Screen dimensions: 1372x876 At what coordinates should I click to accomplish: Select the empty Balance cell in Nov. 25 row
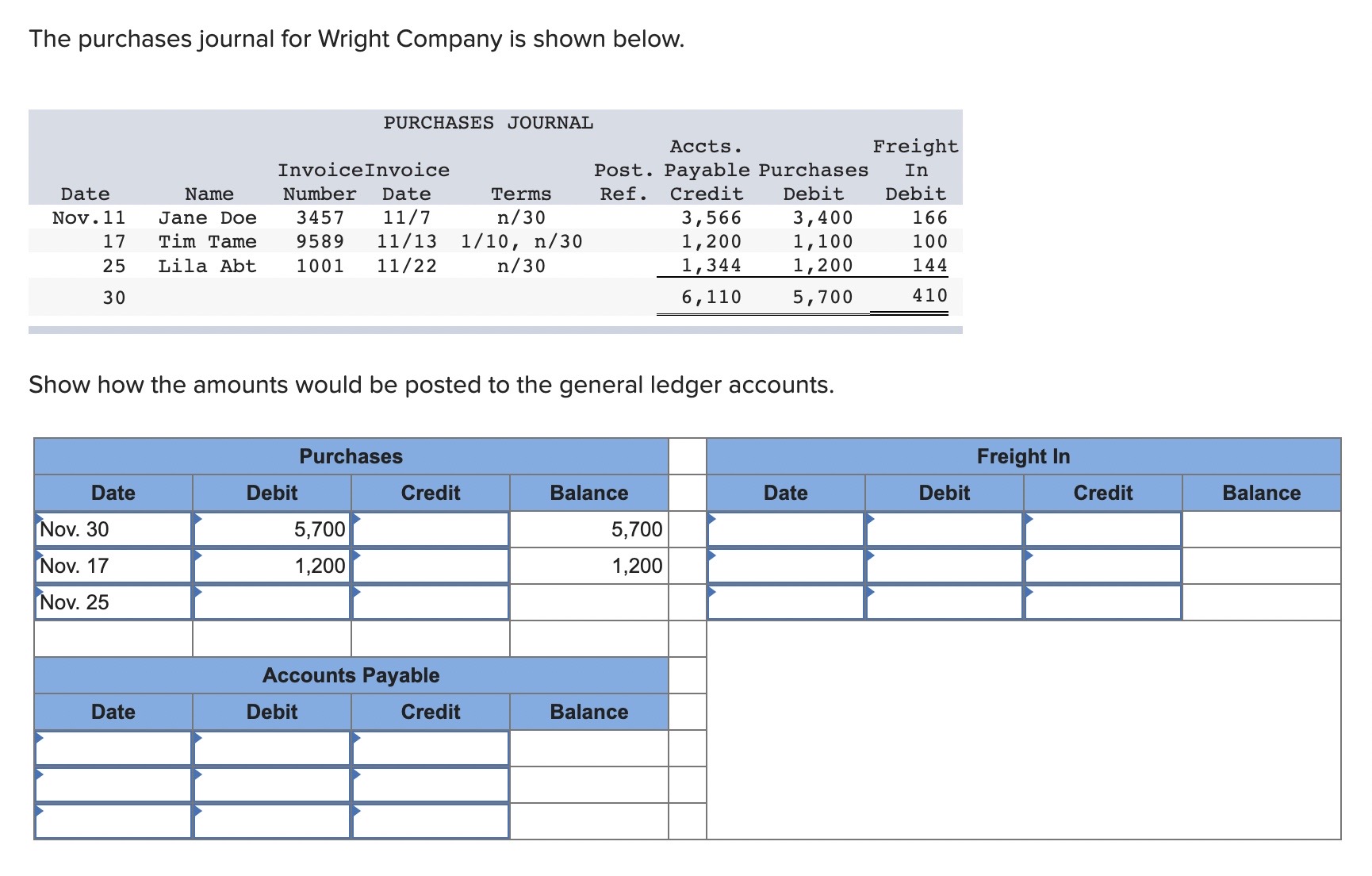(x=588, y=601)
